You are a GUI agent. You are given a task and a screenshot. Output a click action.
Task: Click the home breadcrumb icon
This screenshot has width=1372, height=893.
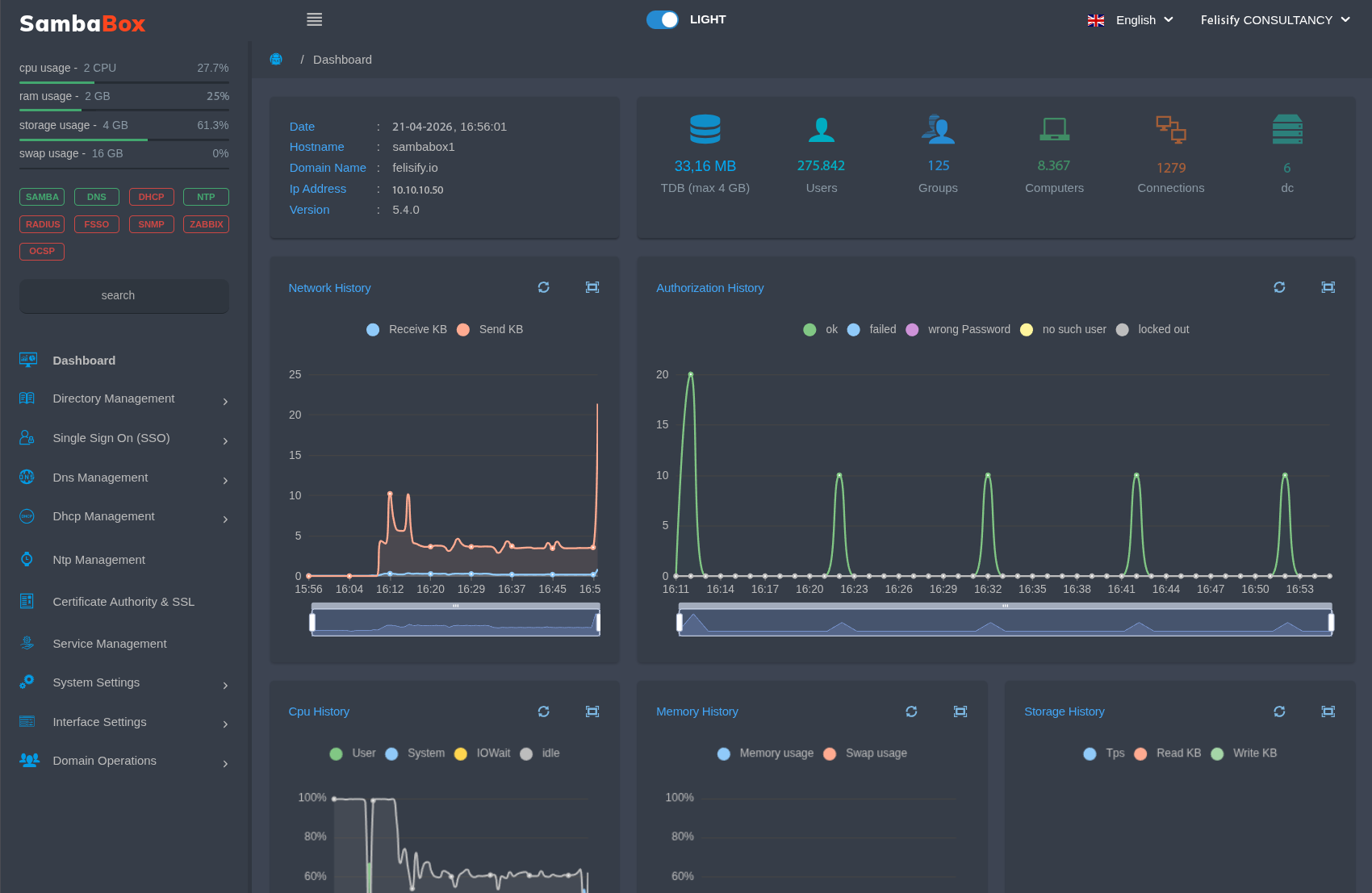pos(276,60)
